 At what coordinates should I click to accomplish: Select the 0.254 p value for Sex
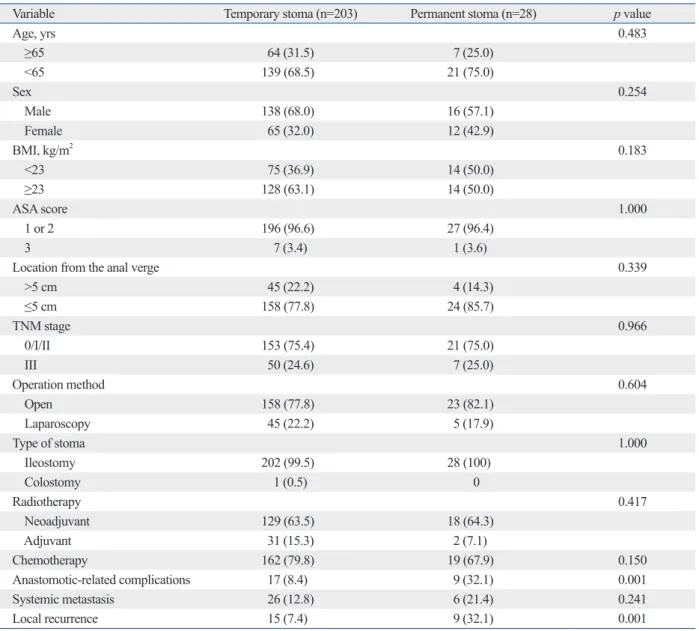(x=632, y=92)
